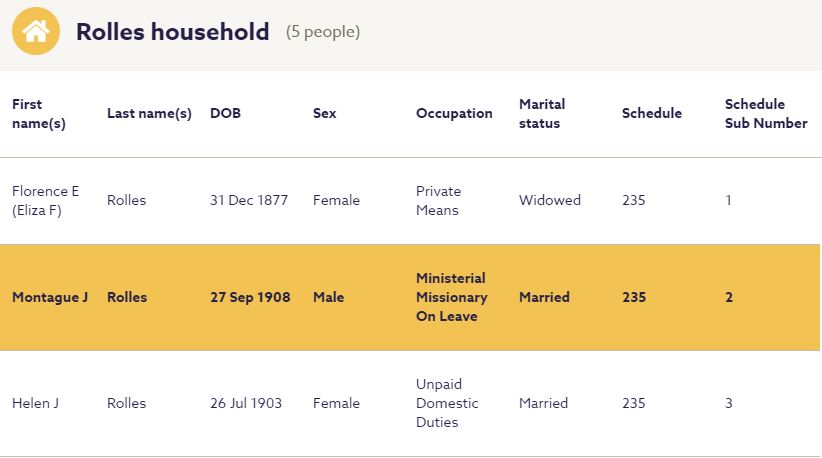
Task: Click the Last name(s) column header
Action: click(x=149, y=113)
